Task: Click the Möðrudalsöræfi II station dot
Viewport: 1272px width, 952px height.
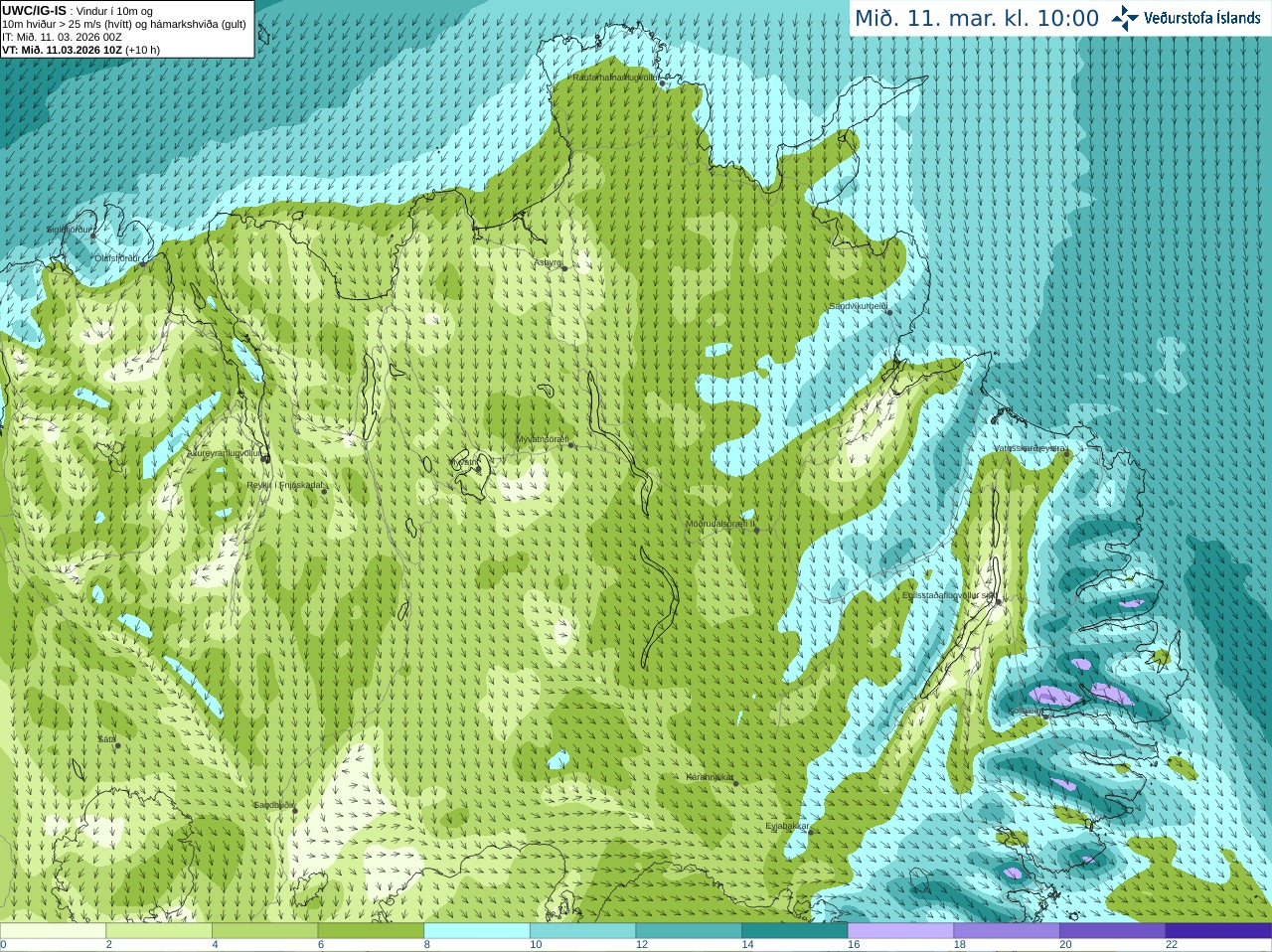Action: [756, 530]
